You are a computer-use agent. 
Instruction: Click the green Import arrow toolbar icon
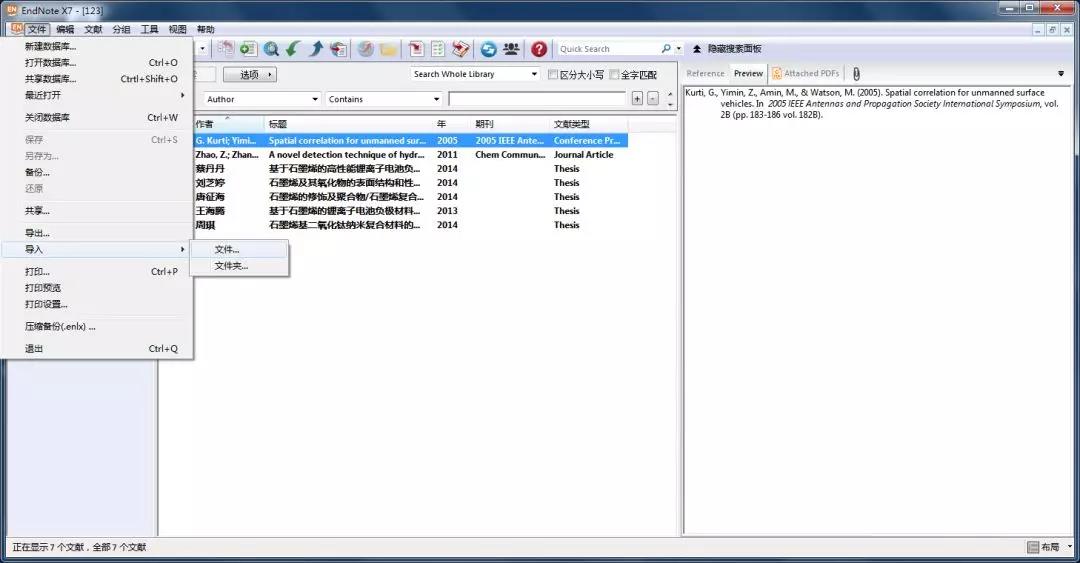pyautogui.click(x=293, y=48)
